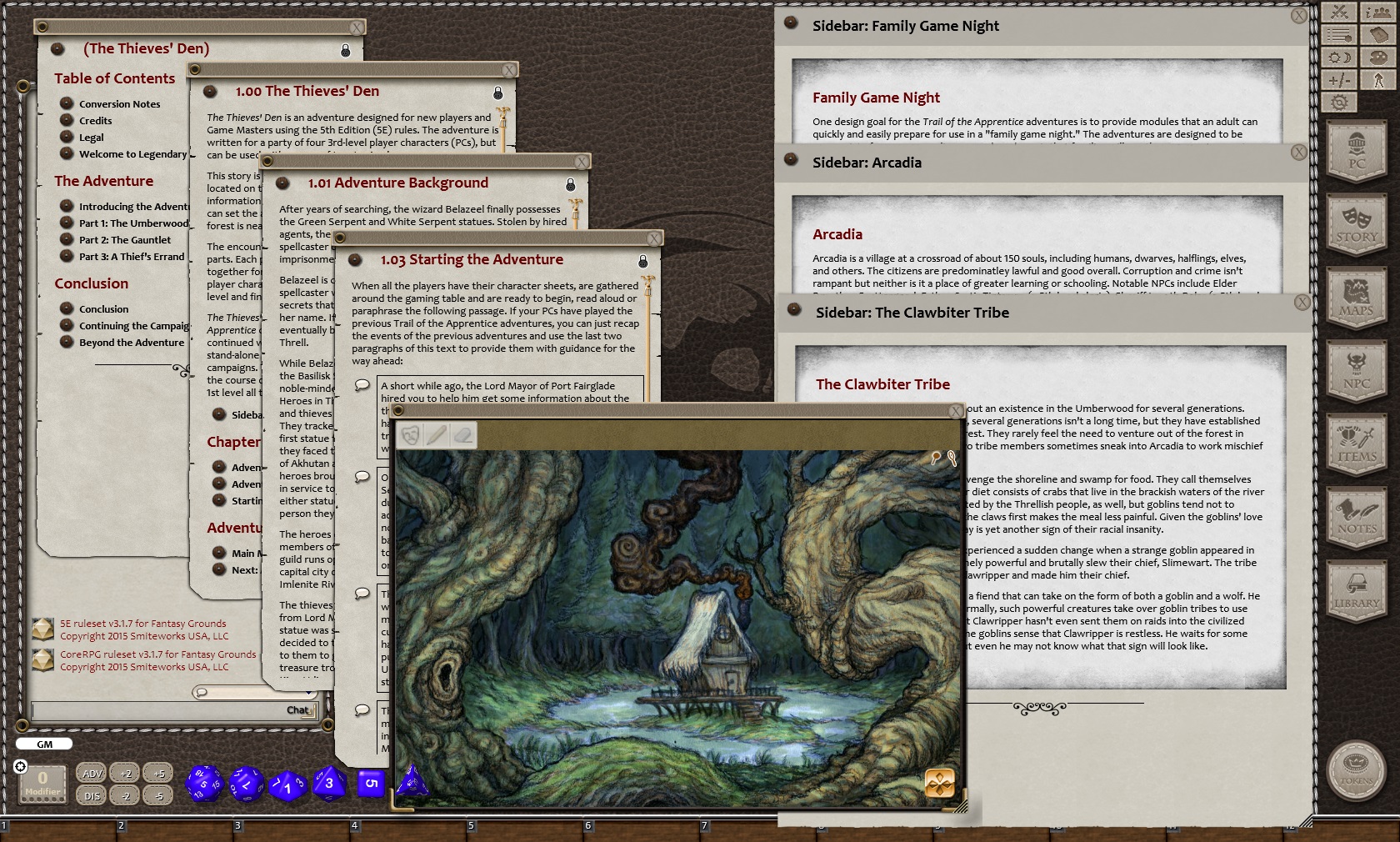Open the GM identity selector next to chat
Viewport: 1400px width, 842px height.
43,744
